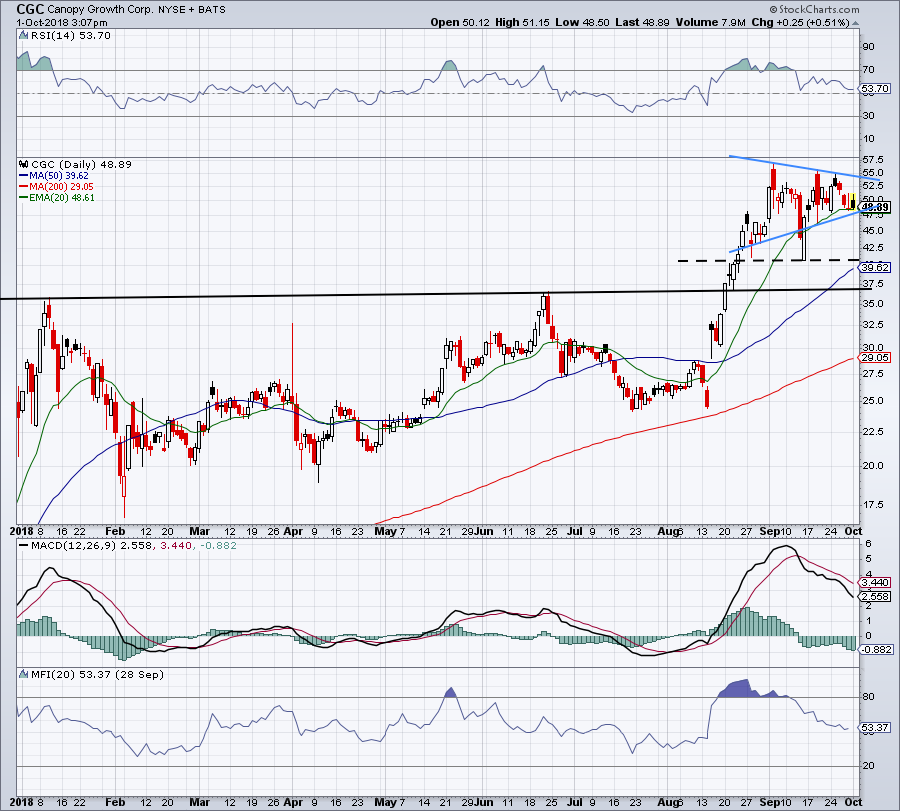
Task: Click Apr on the price panel date axis
Action: (293, 531)
